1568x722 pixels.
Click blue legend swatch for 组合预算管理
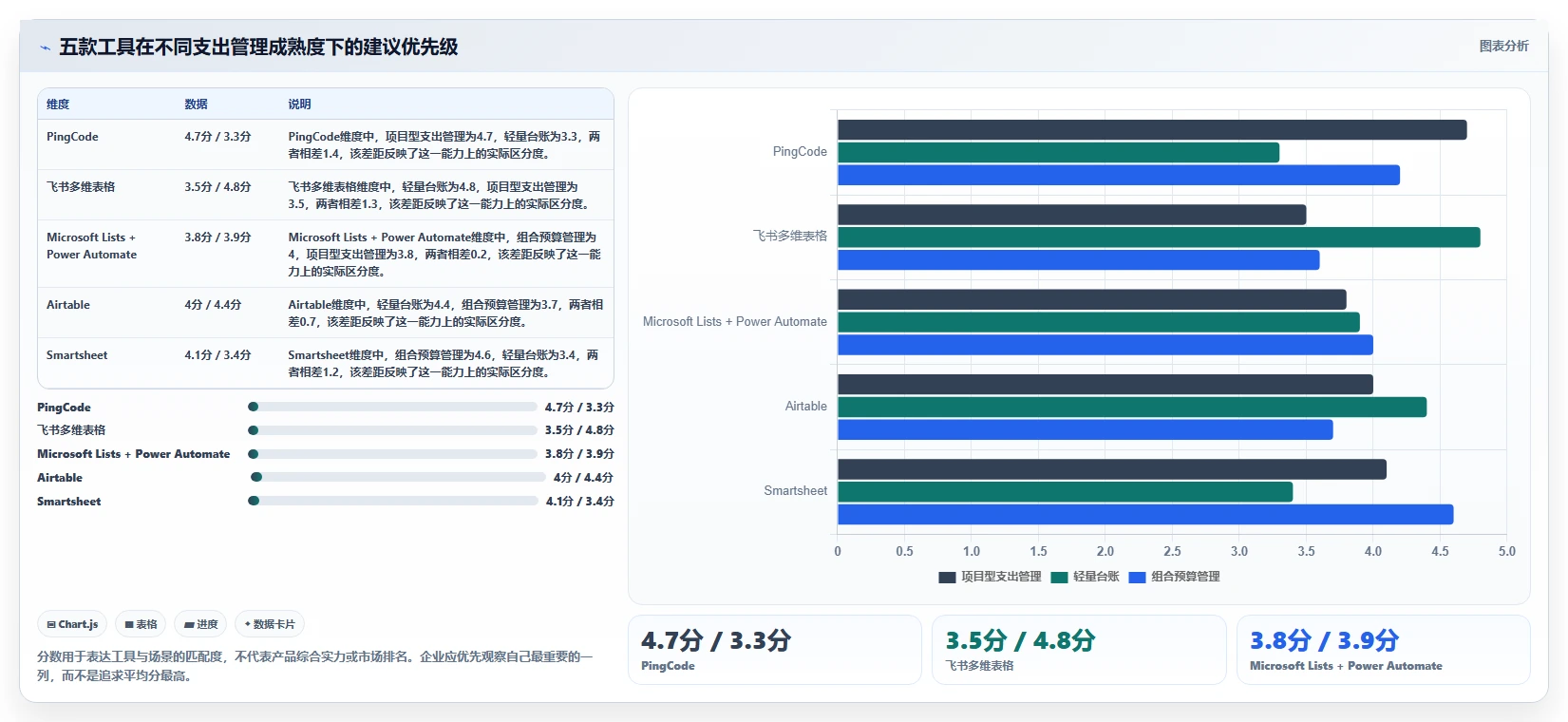click(x=1137, y=577)
